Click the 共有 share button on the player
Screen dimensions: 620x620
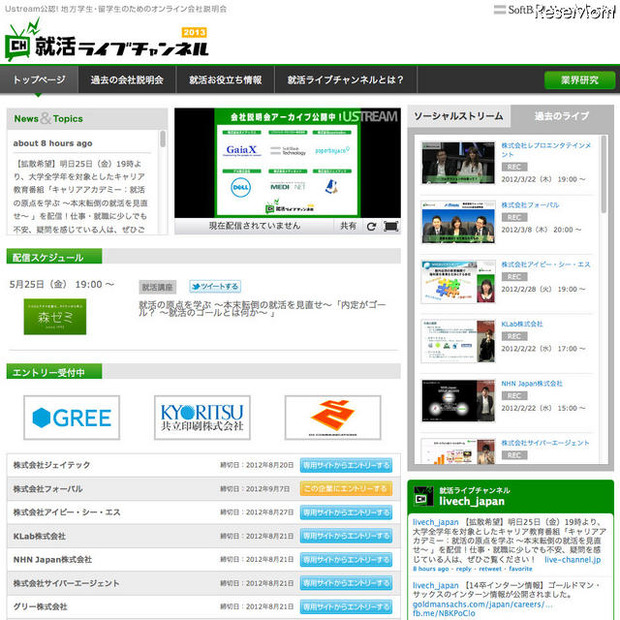pyautogui.click(x=348, y=226)
